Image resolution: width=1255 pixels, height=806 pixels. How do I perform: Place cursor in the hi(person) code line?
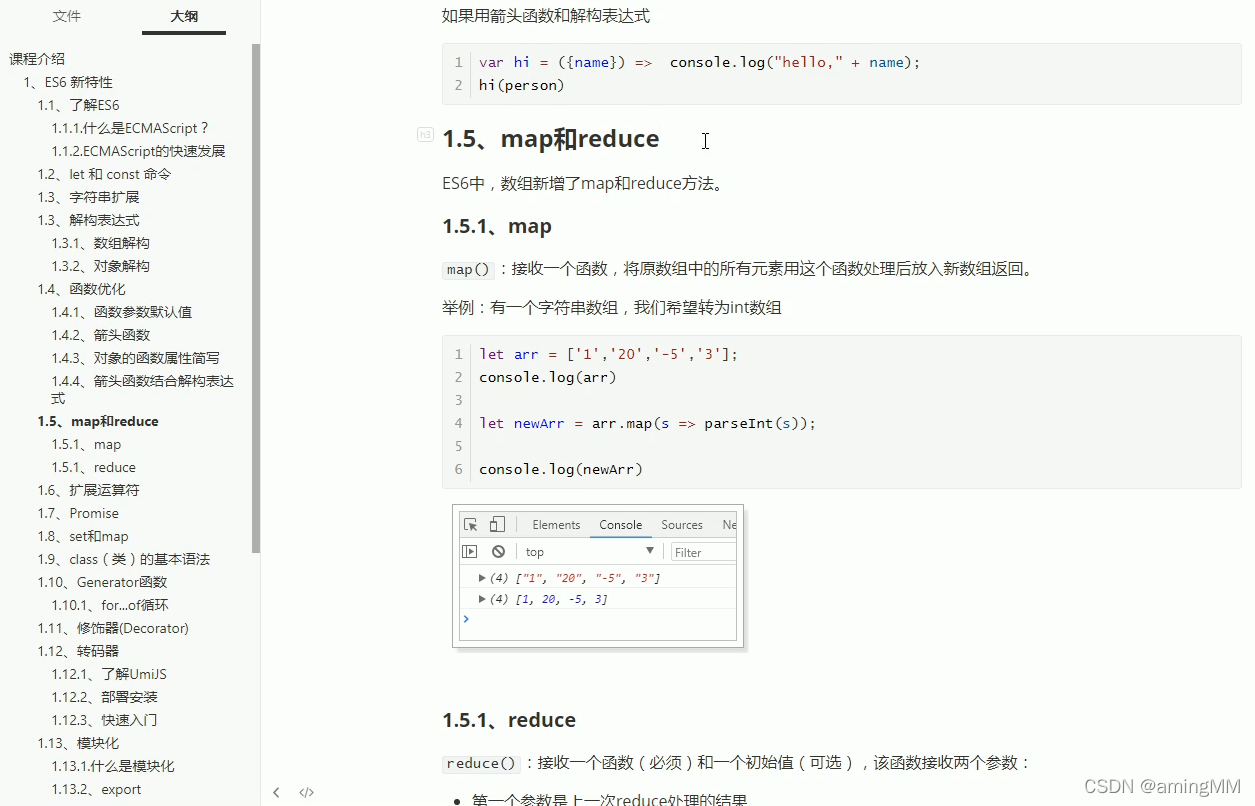522,85
